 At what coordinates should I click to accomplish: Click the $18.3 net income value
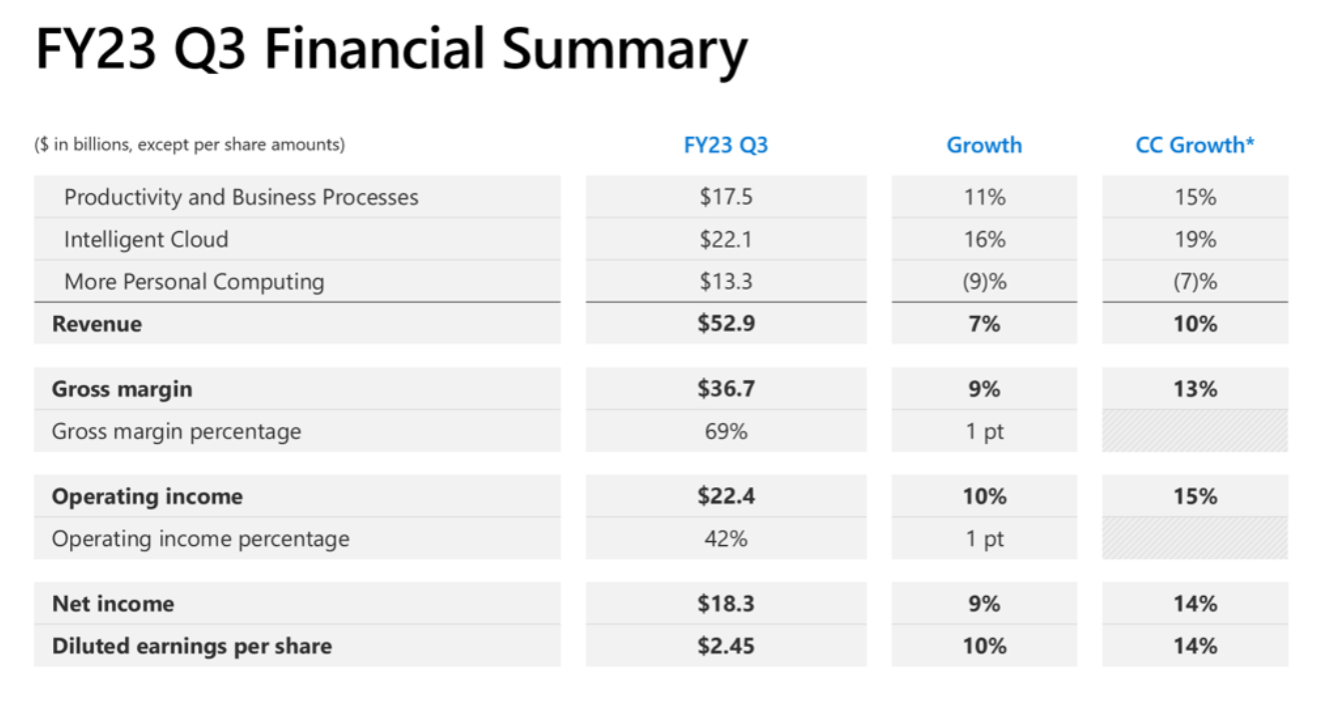click(725, 604)
